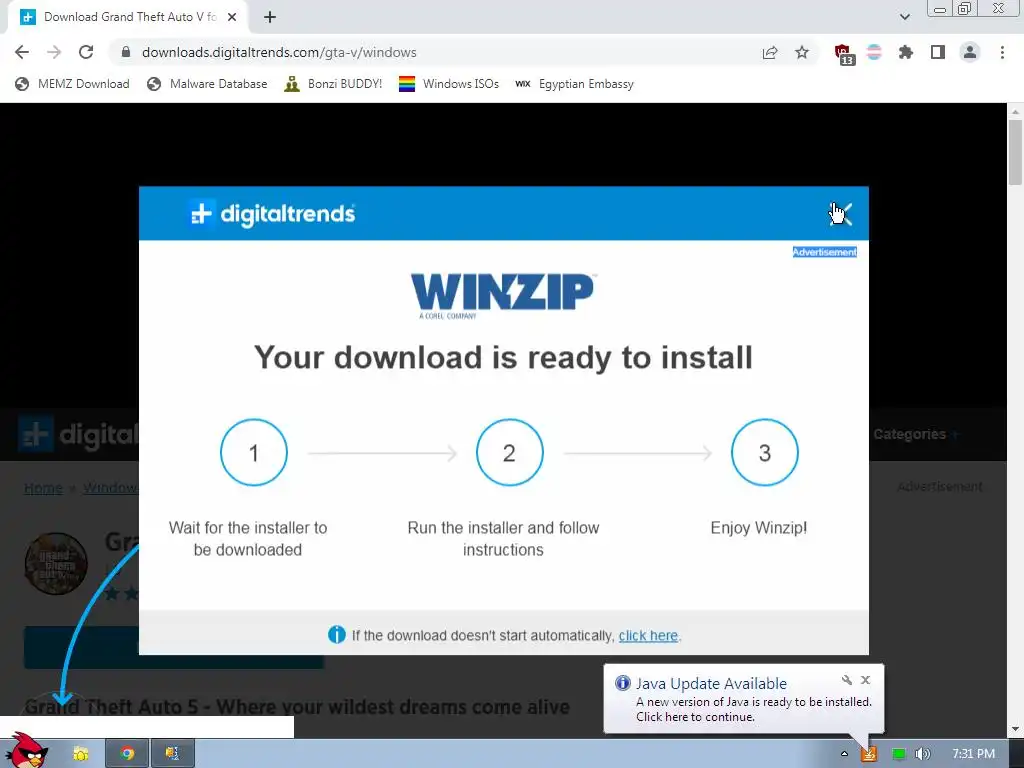Click the GTA V game thumbnail
This screenshot has height=768, width=1024.
pos(56,564)
